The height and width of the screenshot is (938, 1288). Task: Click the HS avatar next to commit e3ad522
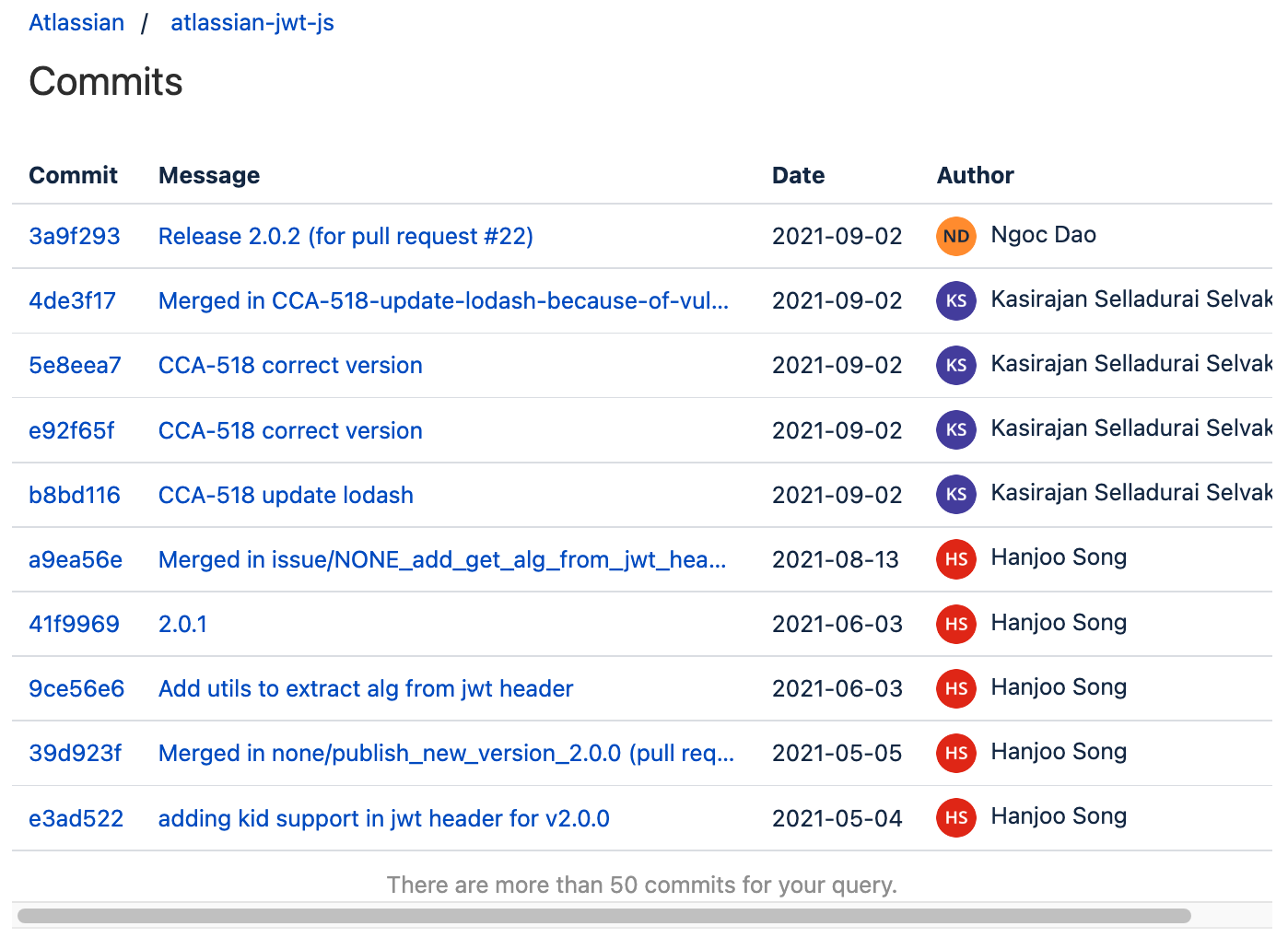pos(955,817)
